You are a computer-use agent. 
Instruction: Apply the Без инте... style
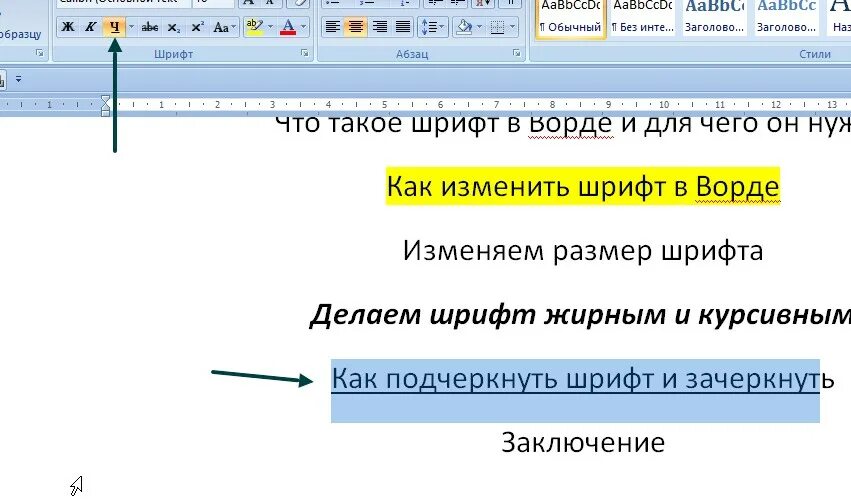(x=643, y=18)
